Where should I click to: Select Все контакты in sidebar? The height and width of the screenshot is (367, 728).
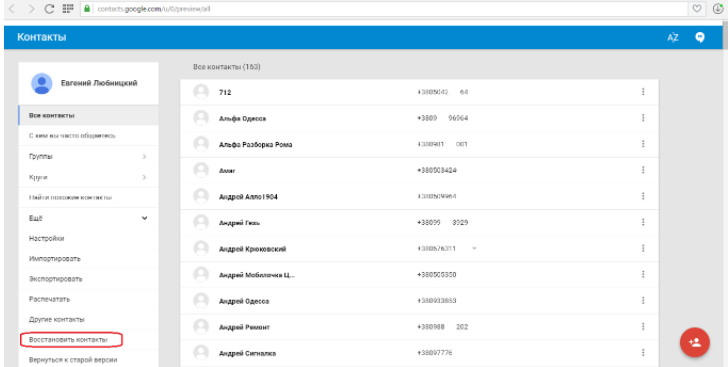pyautogui.click(x=88, y=115)
